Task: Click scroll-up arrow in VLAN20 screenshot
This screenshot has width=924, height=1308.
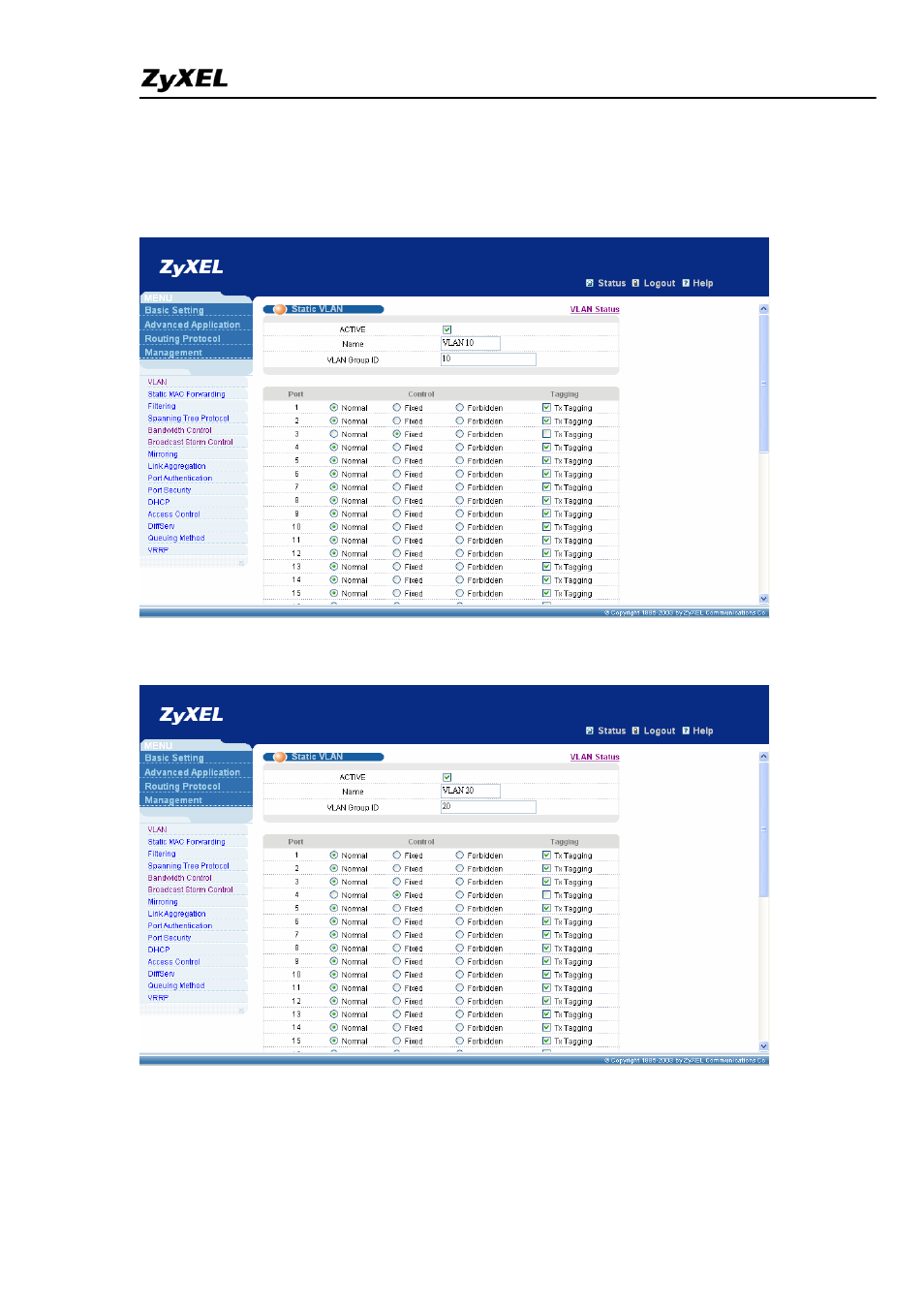Action: click(x=763, y=757)
